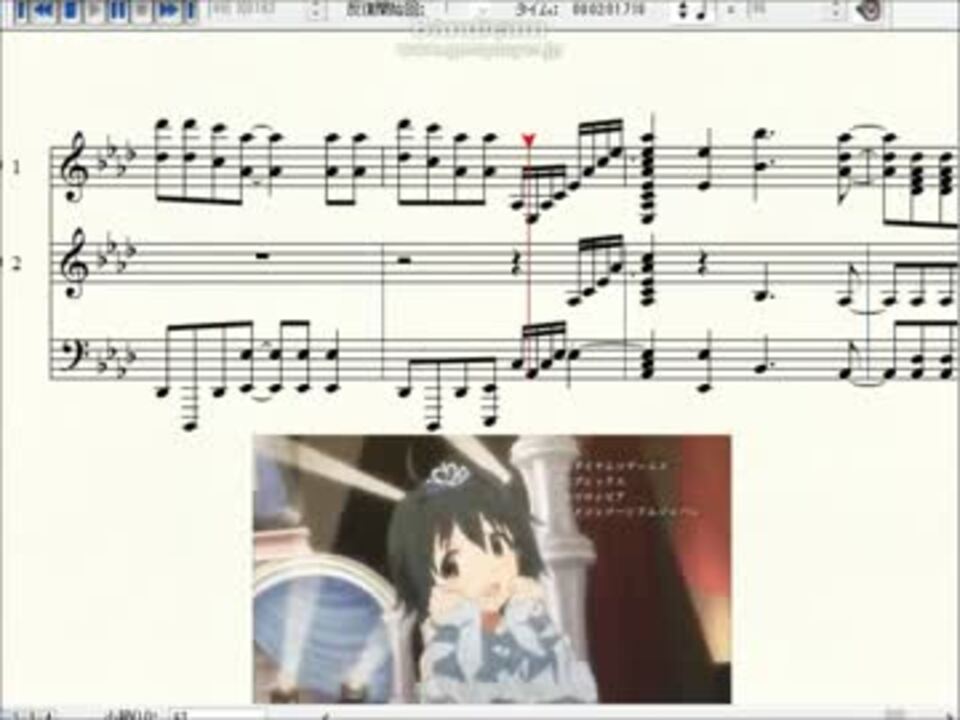Click the staff label "2" at left edge
The width and height of the screenshot is (960, 720).
click(x=16, y=263)
